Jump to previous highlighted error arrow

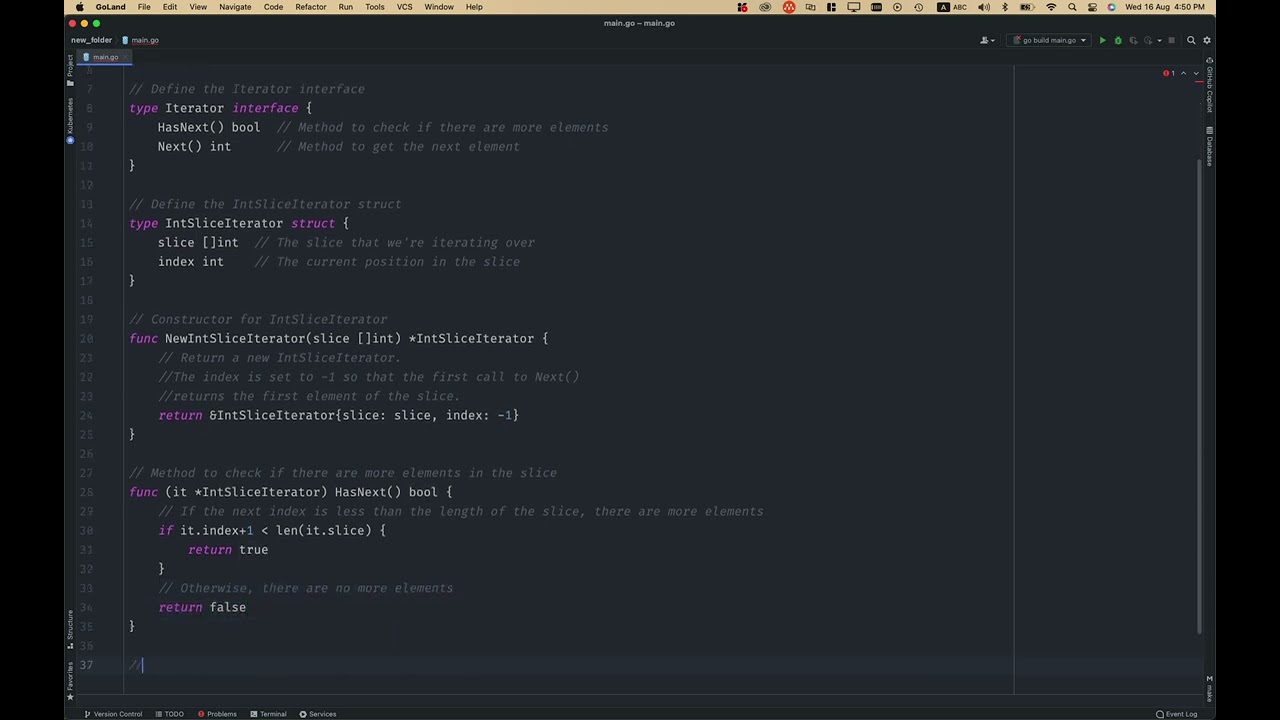pyautogui.click(x=1184, y=73)
